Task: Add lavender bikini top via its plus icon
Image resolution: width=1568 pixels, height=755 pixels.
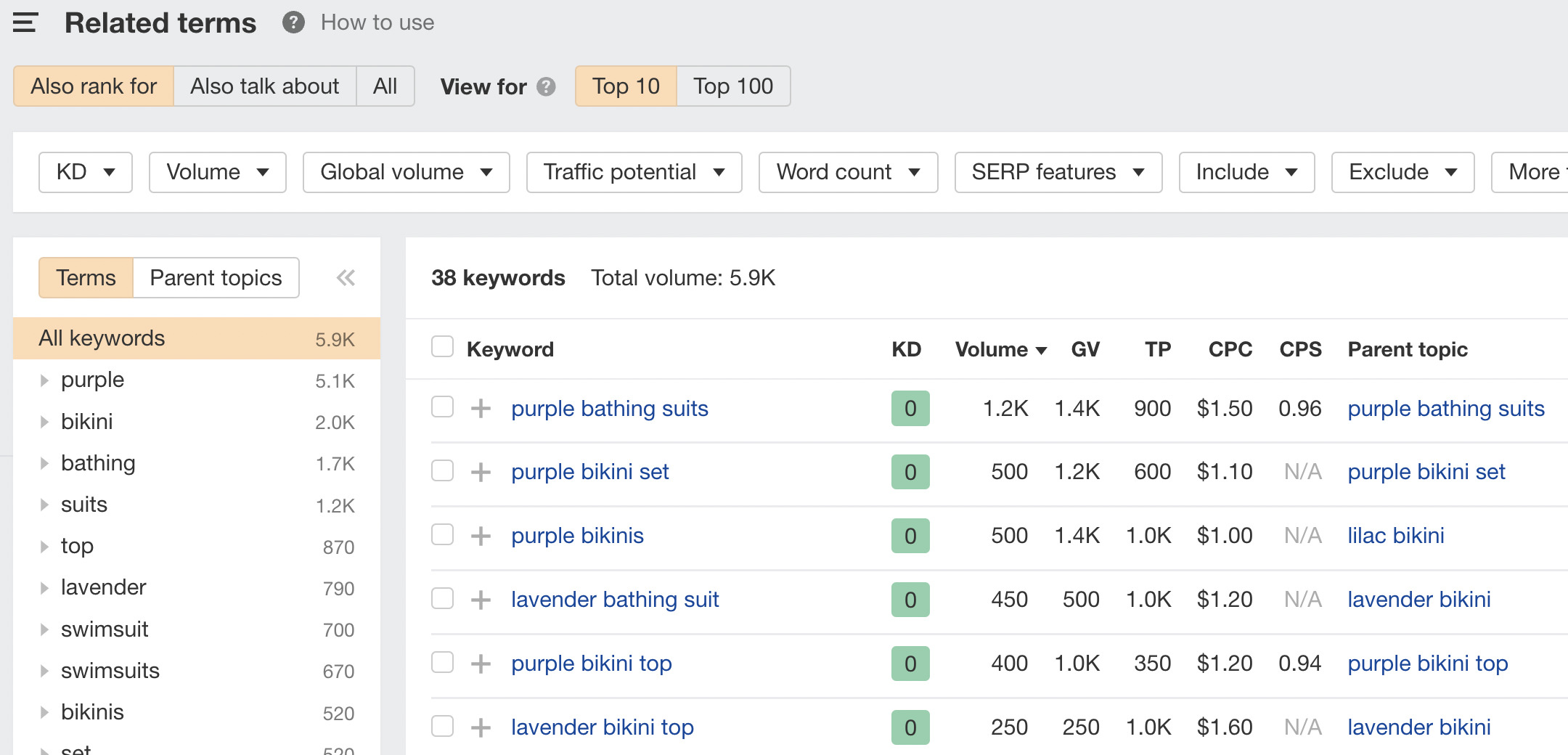Action: [480, 727]
